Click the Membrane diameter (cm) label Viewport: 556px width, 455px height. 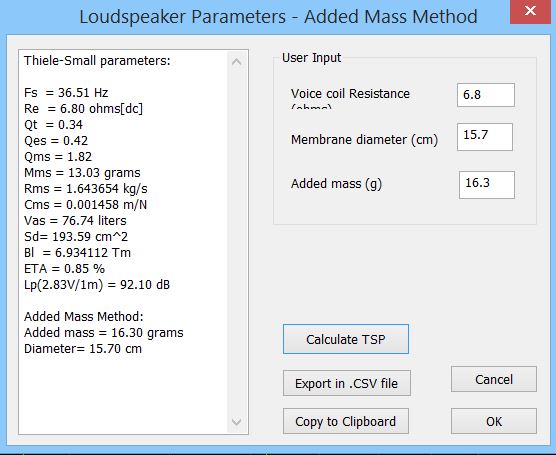pyautogui.click(x=365, y=140)
